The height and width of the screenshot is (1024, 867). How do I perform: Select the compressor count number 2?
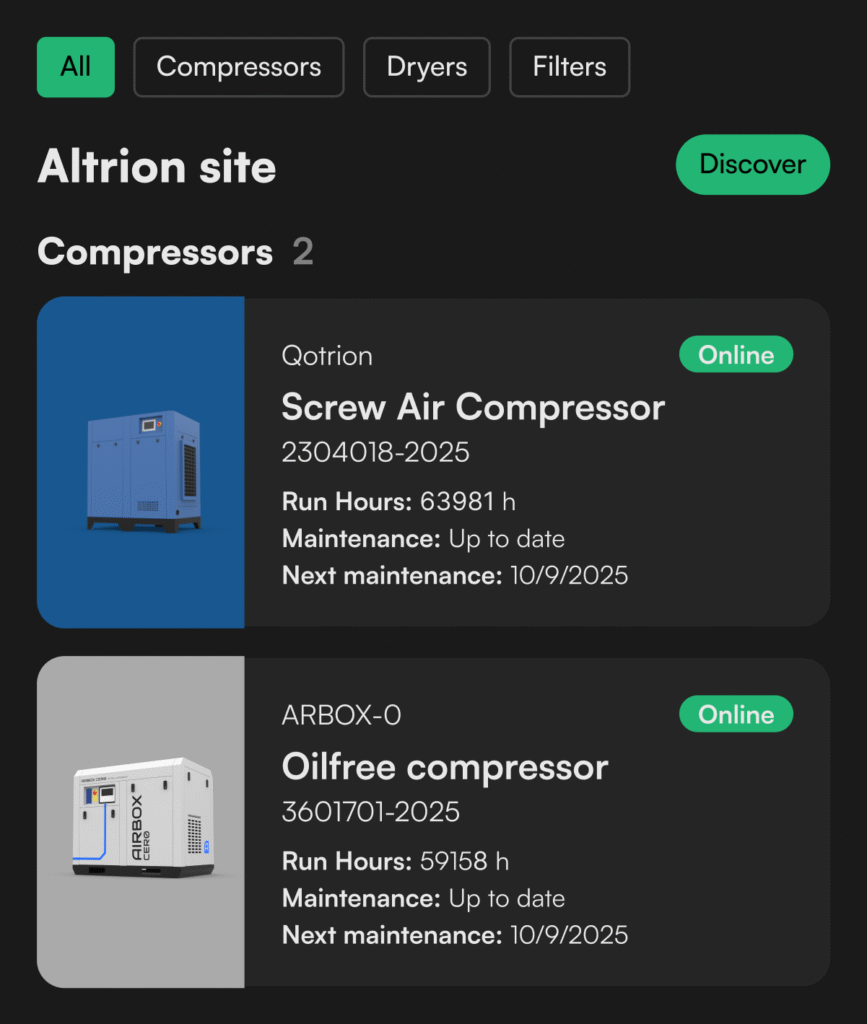coord(303,253)
